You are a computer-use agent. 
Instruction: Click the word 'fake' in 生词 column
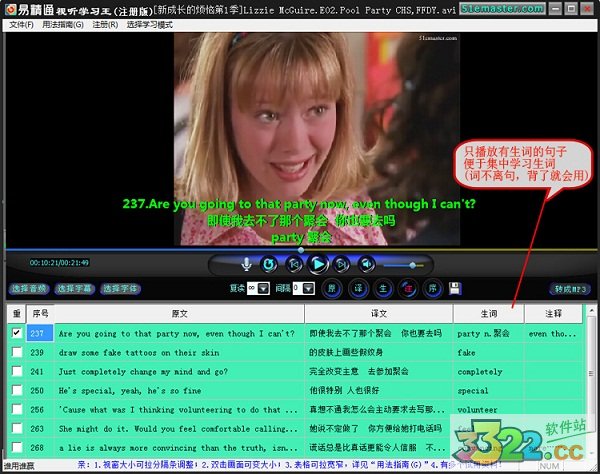point(466,353)
